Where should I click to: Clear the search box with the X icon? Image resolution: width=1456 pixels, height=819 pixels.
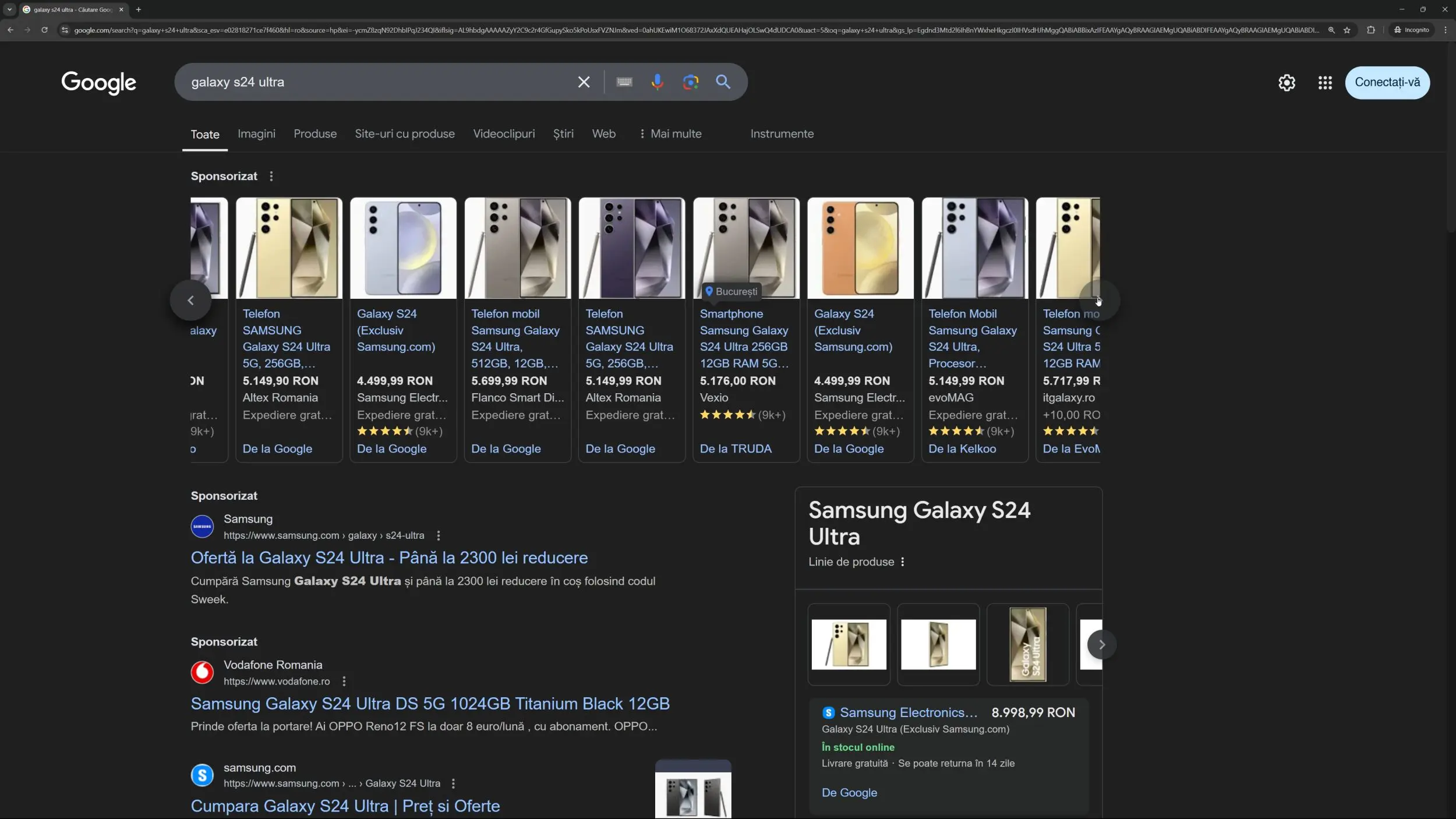pyautogui.click(x=584, y=82)
